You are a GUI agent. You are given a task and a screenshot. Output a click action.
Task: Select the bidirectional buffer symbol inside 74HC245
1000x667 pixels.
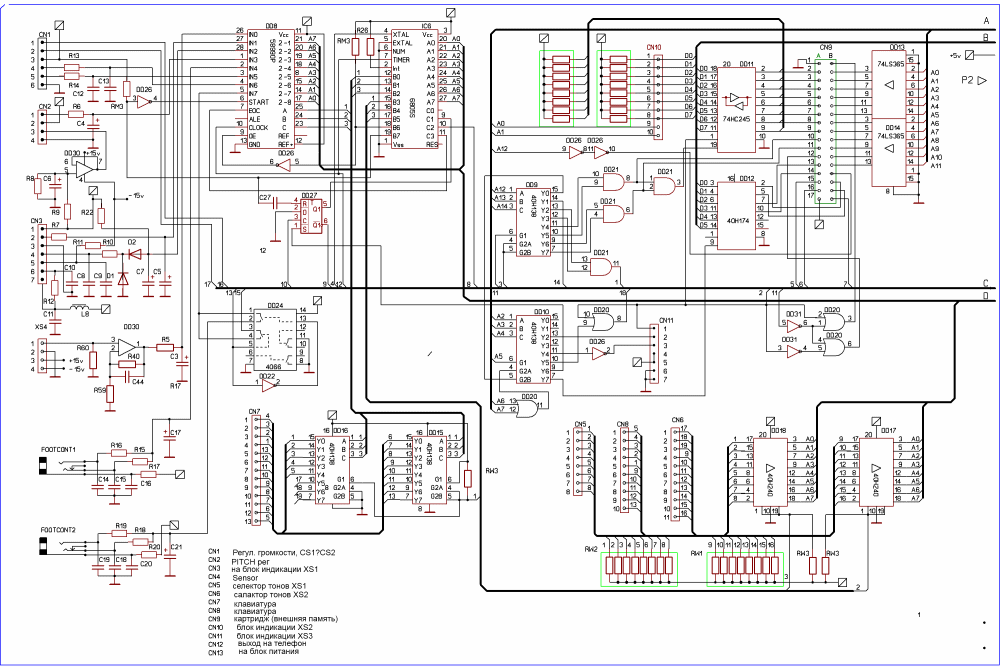tap(737, 101)
